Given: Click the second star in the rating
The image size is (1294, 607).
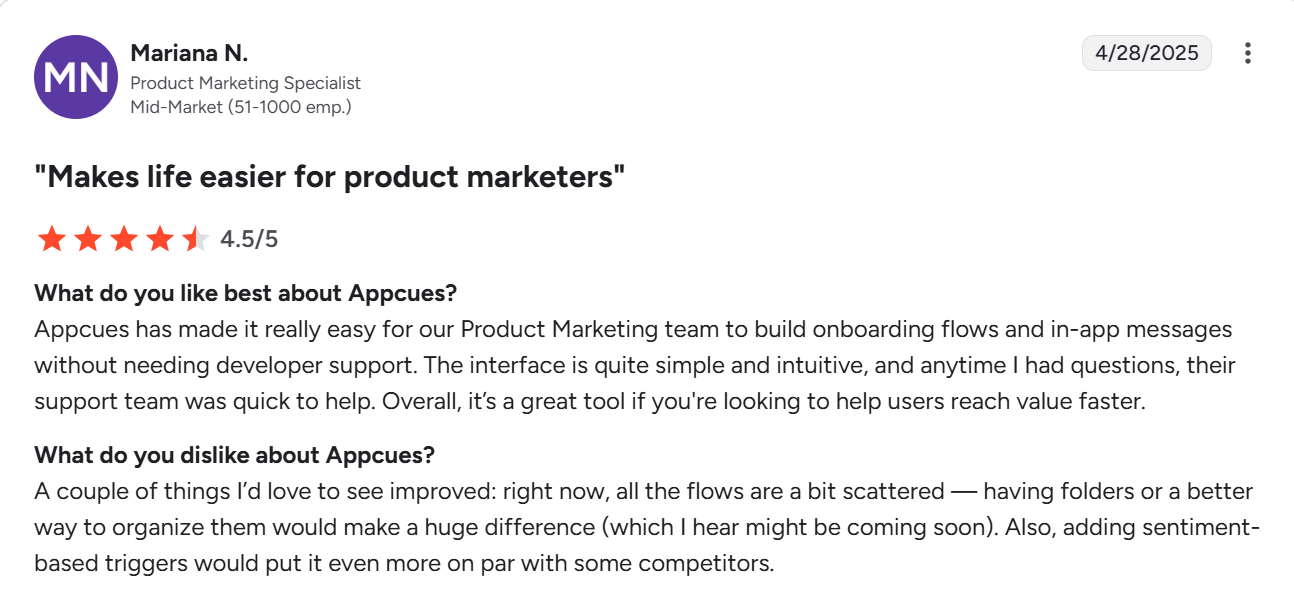Looking at the screenshot, I should point(88,238).
